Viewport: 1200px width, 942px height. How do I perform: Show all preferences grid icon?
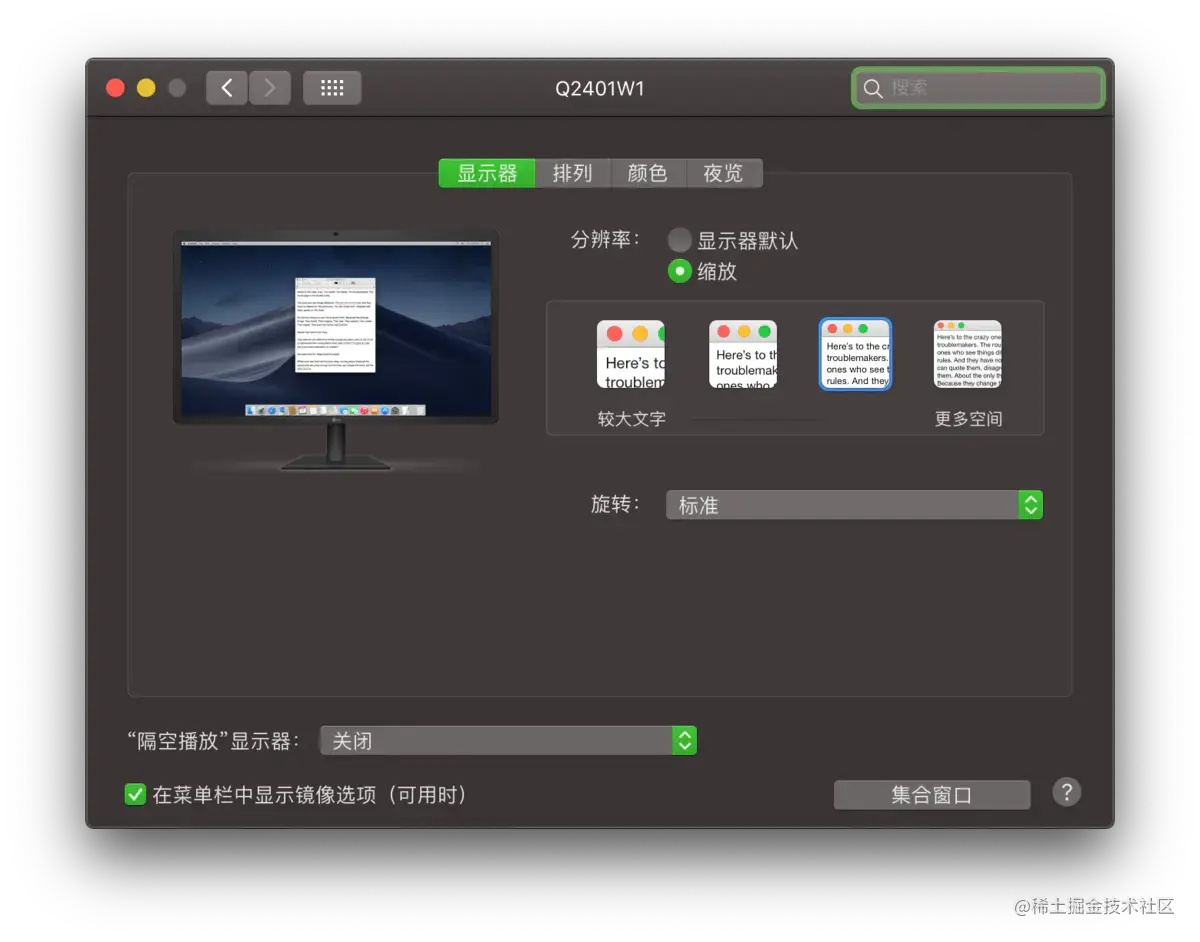332,88
